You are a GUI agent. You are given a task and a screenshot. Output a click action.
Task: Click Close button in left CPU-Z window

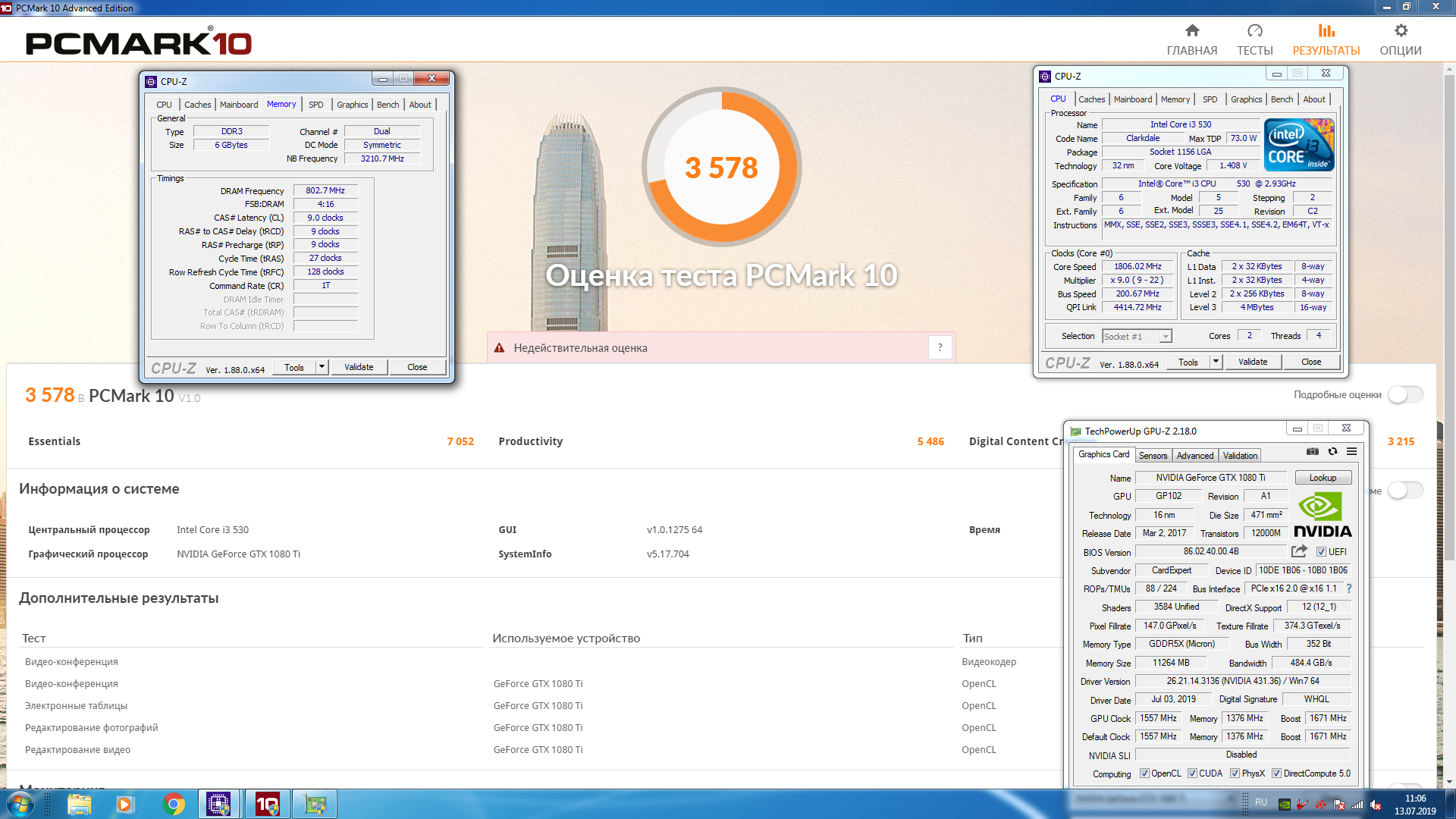click(417, 367)
